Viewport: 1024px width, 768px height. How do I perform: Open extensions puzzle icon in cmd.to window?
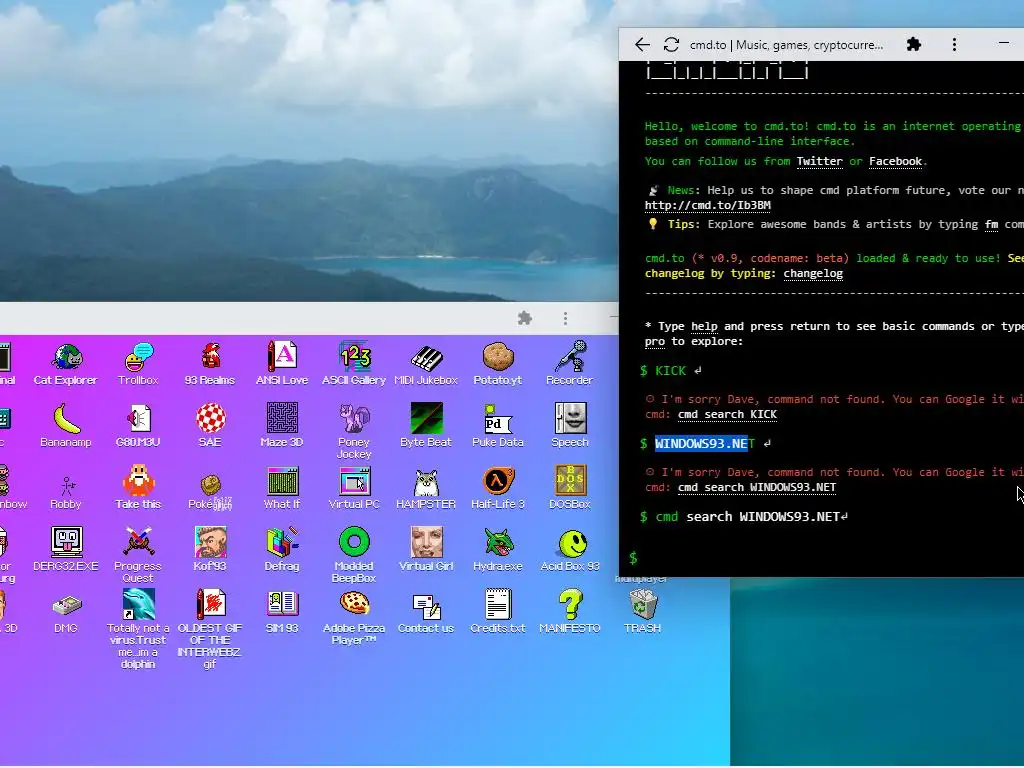pos(914,44)
